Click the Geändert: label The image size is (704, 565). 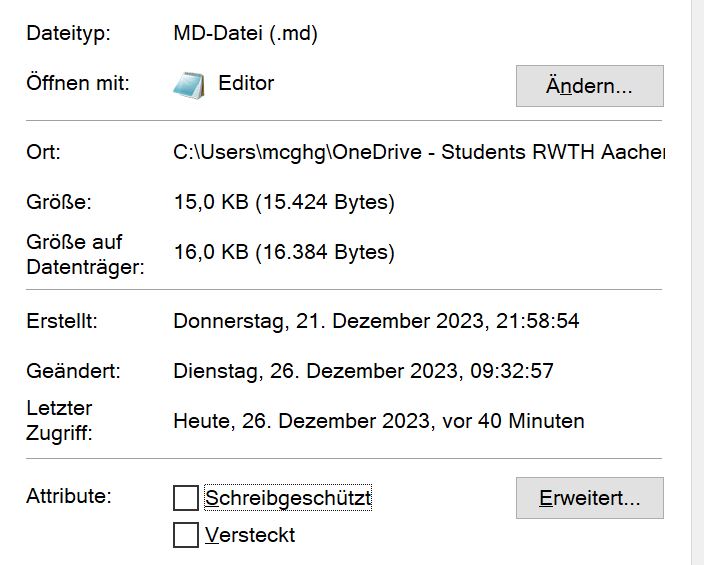click(73, 371)
